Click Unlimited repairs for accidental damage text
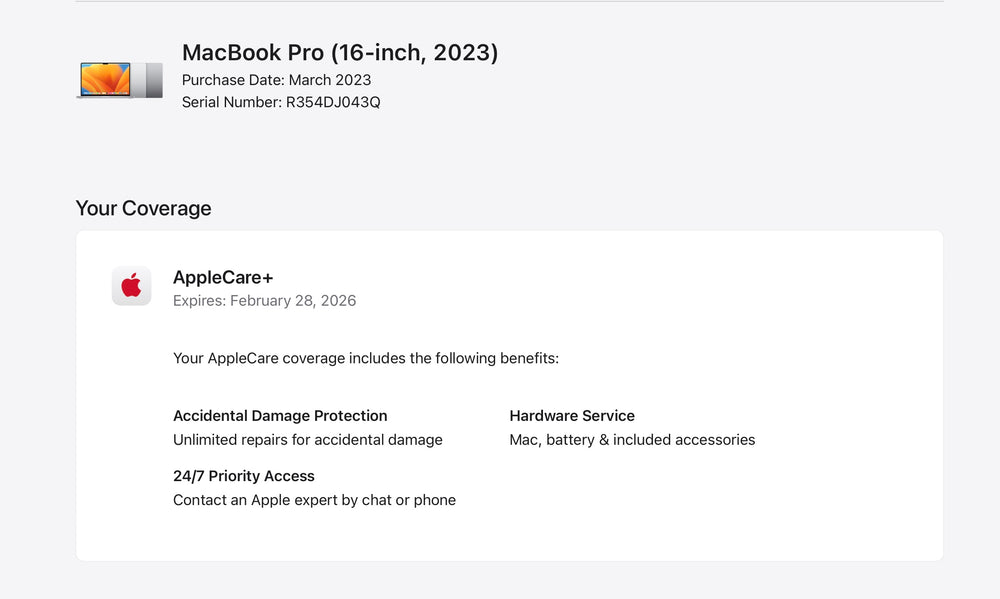This screenshot has width=1000, height=599. [x=307, y=440]
